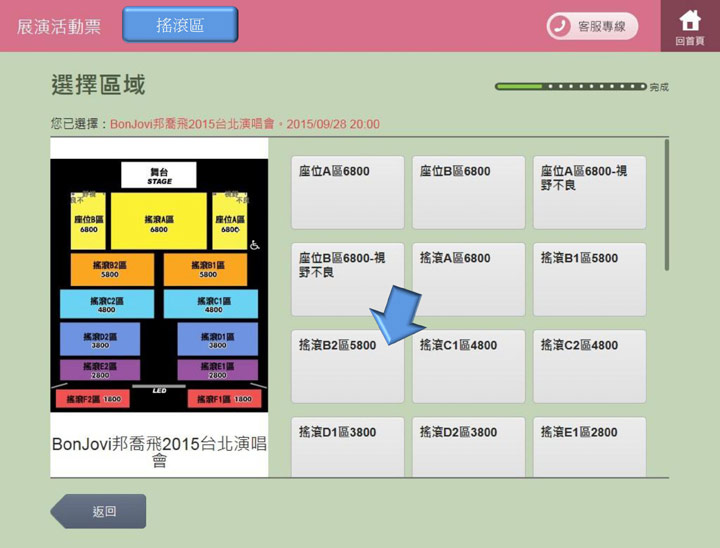Viewport: 720px width, 548px height.
Task: Pick the 搖滾B1區5800 zone
Action: [x=589, y=279]
